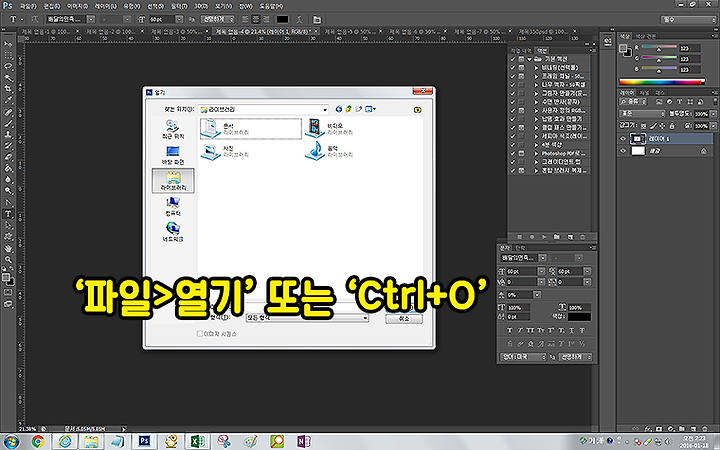This screenshot has width=720, height=450.
Task: Select the History Brush tool
Action: [8, 146]
